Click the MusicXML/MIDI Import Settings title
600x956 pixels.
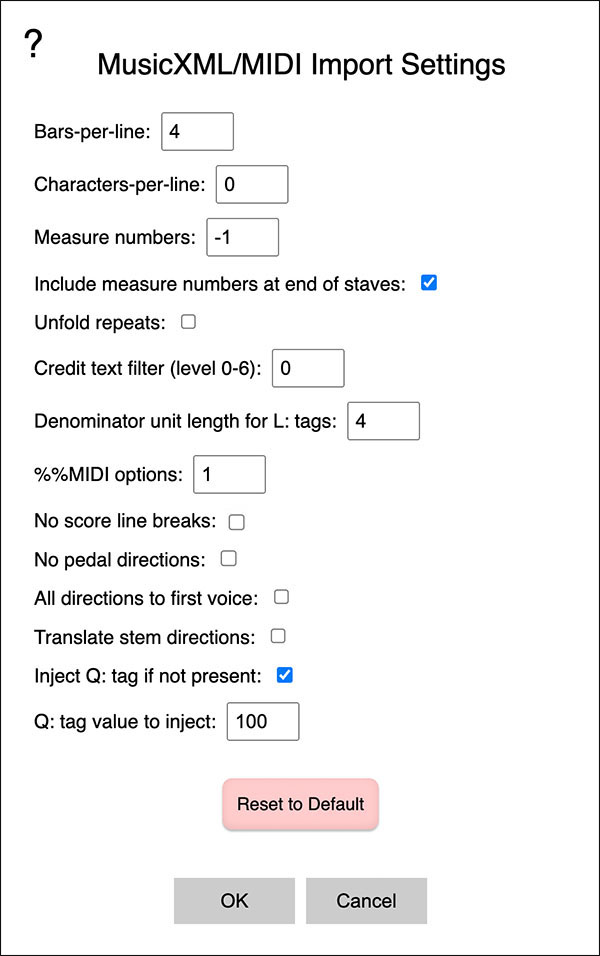(x=301, y=66)
